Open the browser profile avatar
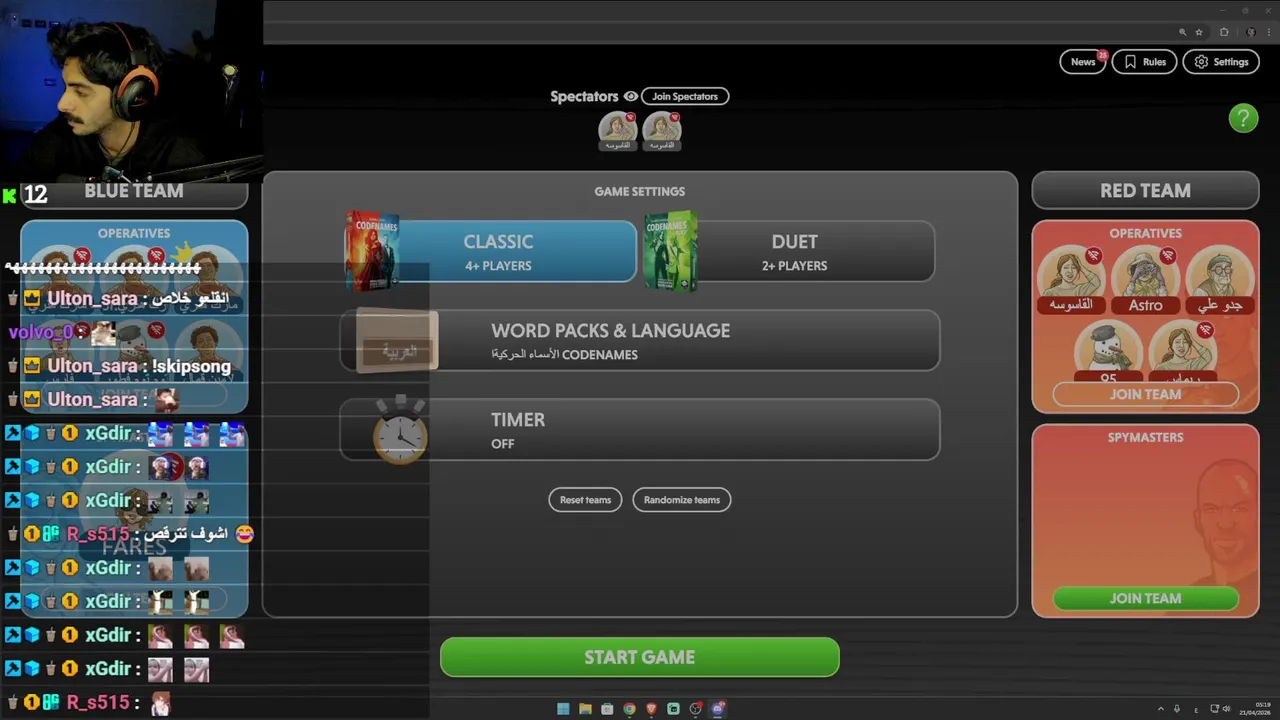Viewport: 1280px width, 720px height. coord(1251,32)
